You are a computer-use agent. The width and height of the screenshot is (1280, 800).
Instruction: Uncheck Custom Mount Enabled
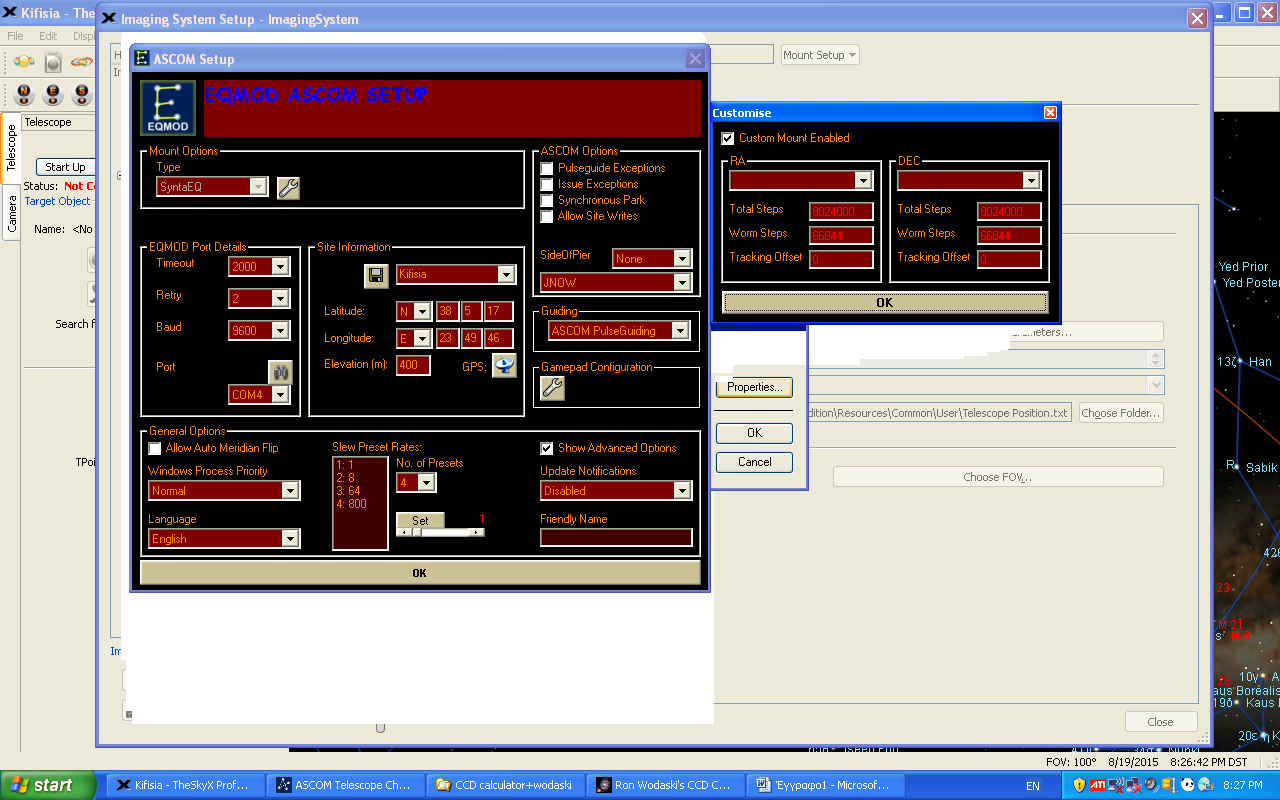(x=728, y=138)
